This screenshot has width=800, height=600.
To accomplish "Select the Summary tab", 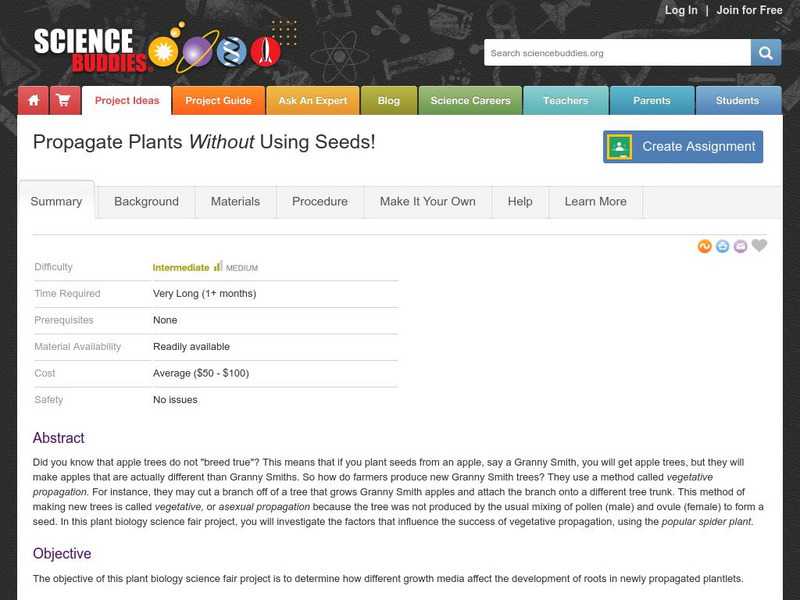I will pyautogui.click(x=56, y=201).
